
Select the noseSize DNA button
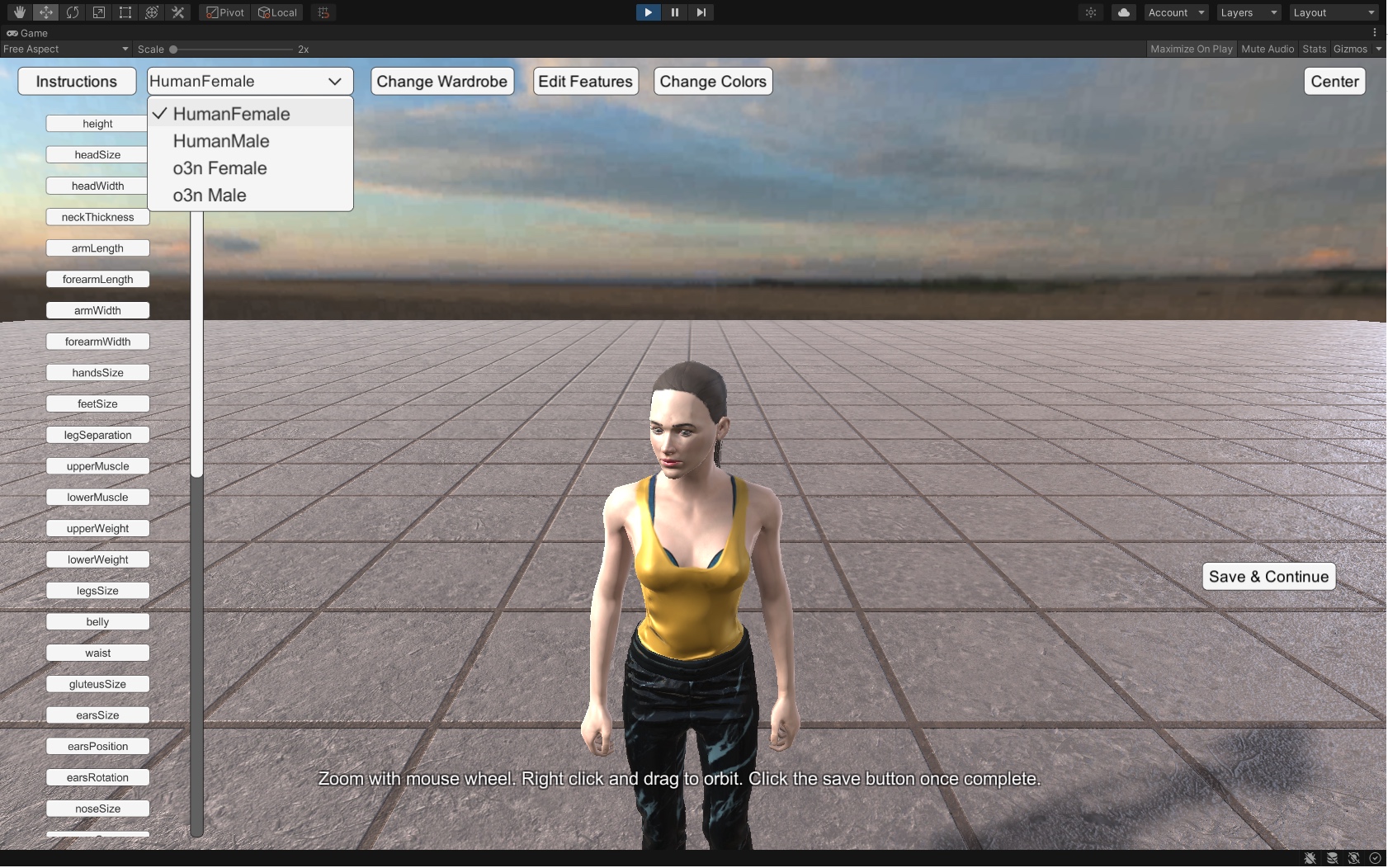pos(97,809)
